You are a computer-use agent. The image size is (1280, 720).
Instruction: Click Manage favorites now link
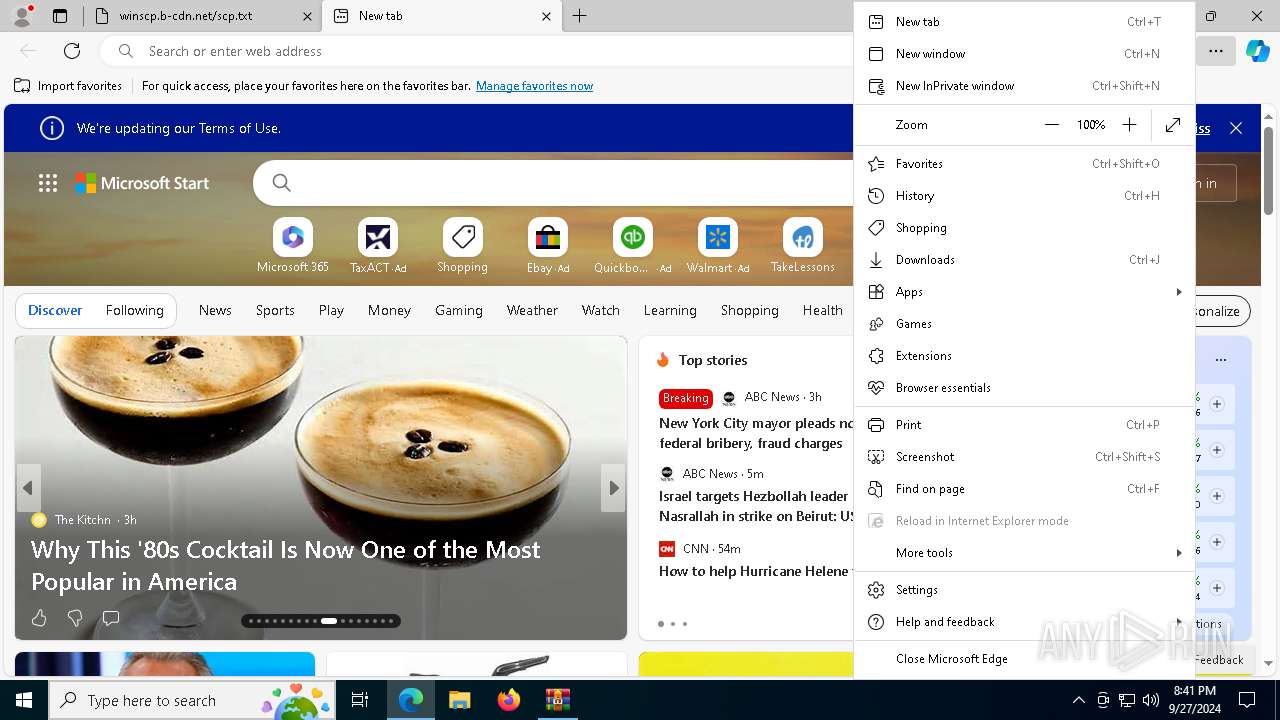(x=535, y=86)
